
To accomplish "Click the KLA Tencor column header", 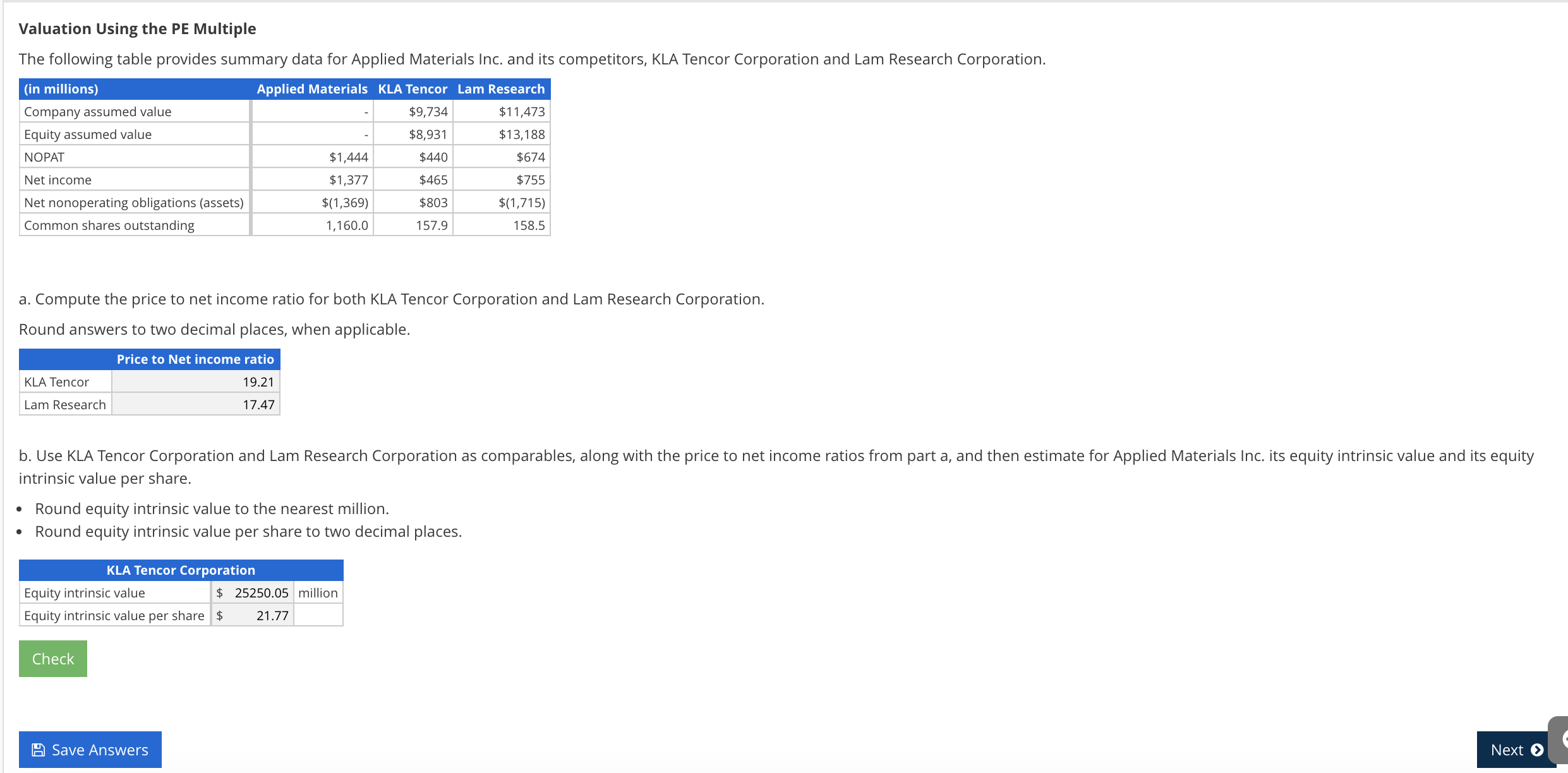I will click(412, 88).
